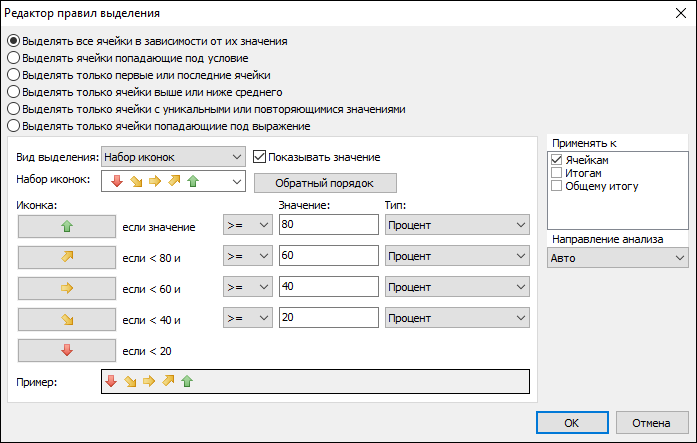This screenshot has height=443, width=697.
Task: Confirm with the OK button
Action: (x=572, y=423)
